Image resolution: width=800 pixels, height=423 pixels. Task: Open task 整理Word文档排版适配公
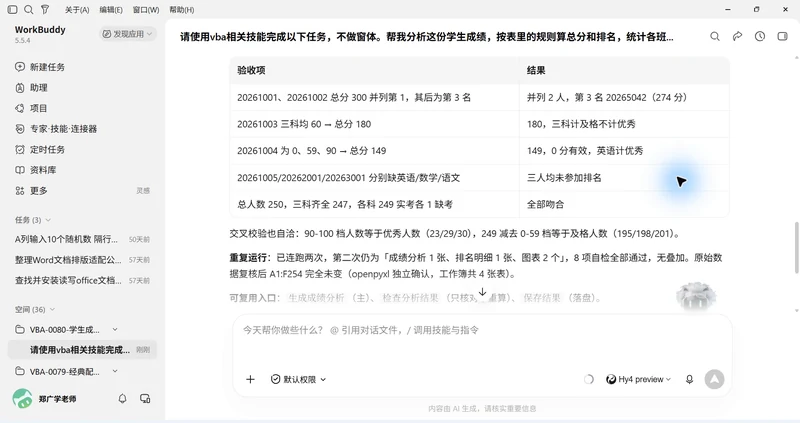[82, 260]
